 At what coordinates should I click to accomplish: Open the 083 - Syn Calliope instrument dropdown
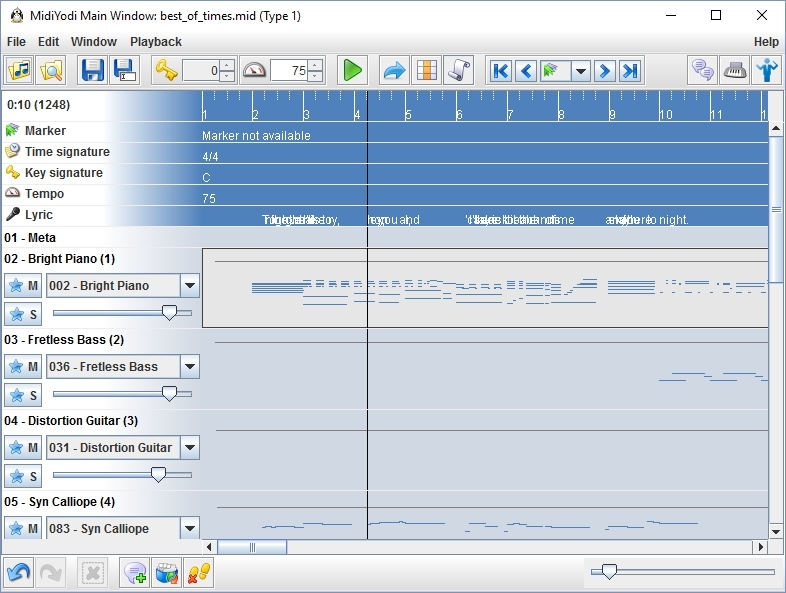pyautogui.click(x=189, y=528)
